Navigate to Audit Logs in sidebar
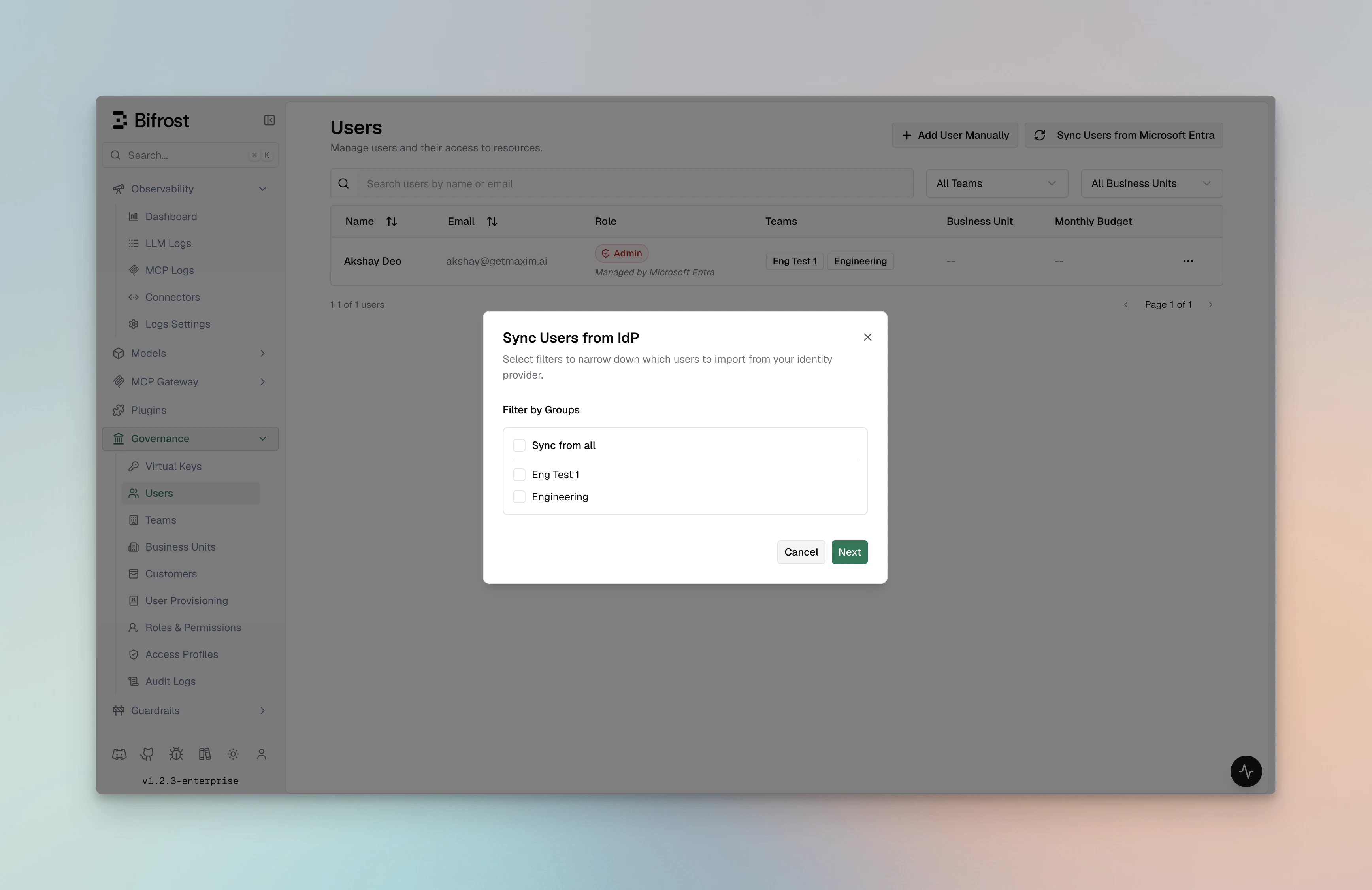Screen dimensions: 1372x890 tap(170, 681)
